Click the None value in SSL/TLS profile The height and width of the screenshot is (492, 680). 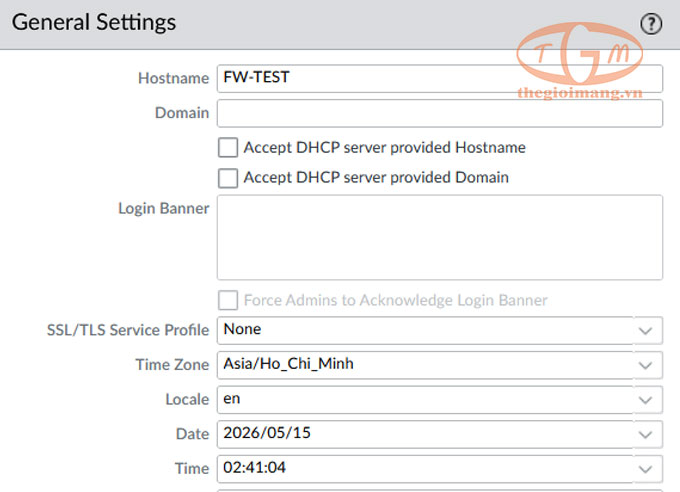point(242,329)
